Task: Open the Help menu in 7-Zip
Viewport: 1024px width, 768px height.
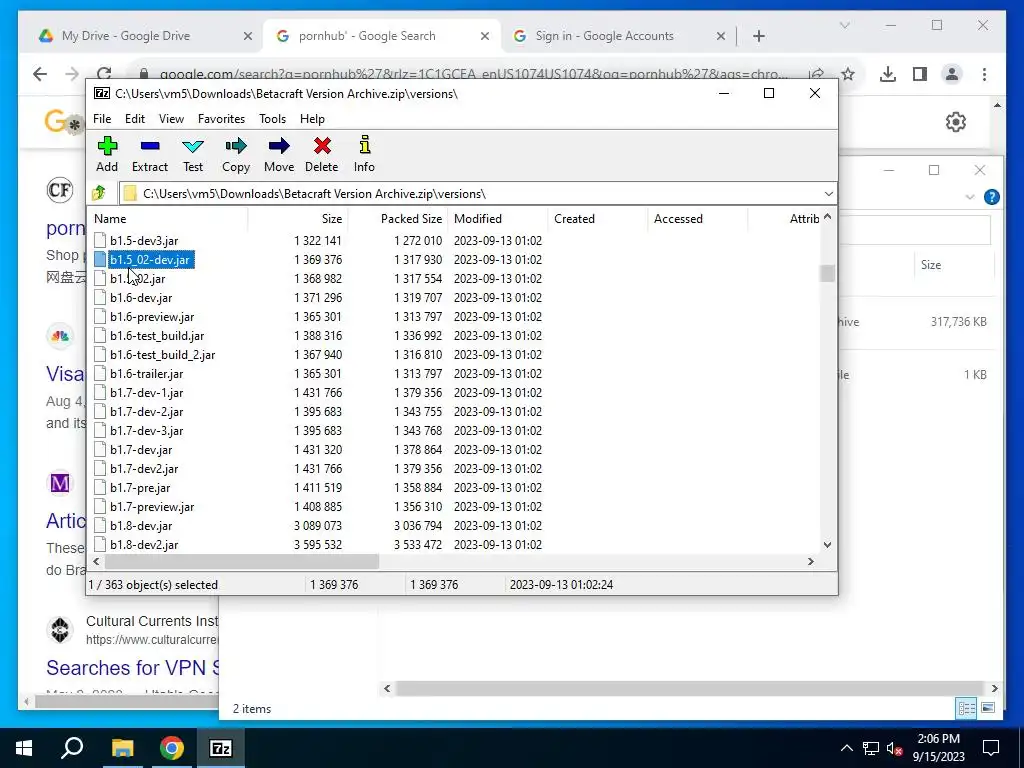Action: pyautogui.click(x=312, y=119)
